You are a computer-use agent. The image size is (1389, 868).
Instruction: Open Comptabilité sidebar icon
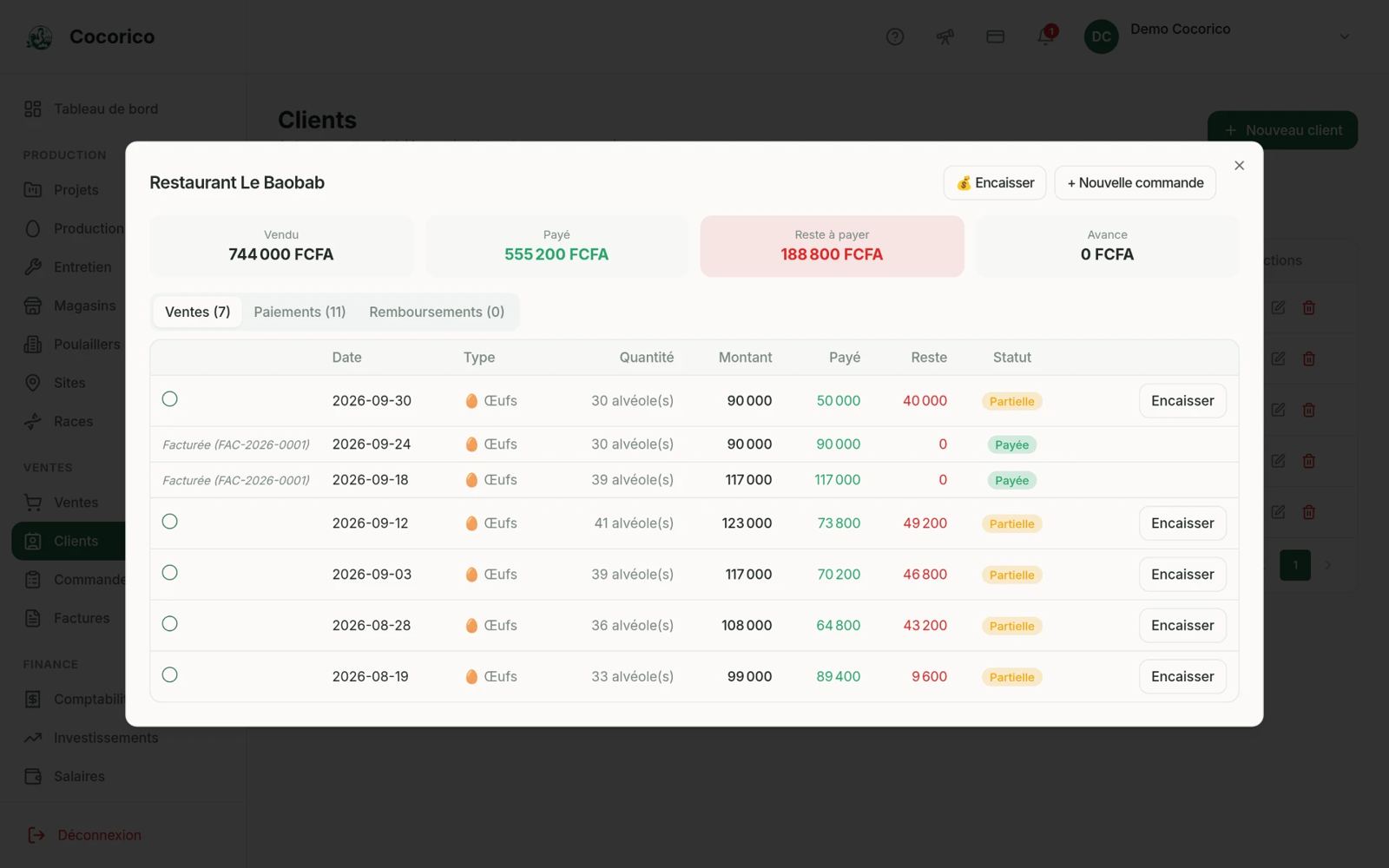tap(33, 699)
